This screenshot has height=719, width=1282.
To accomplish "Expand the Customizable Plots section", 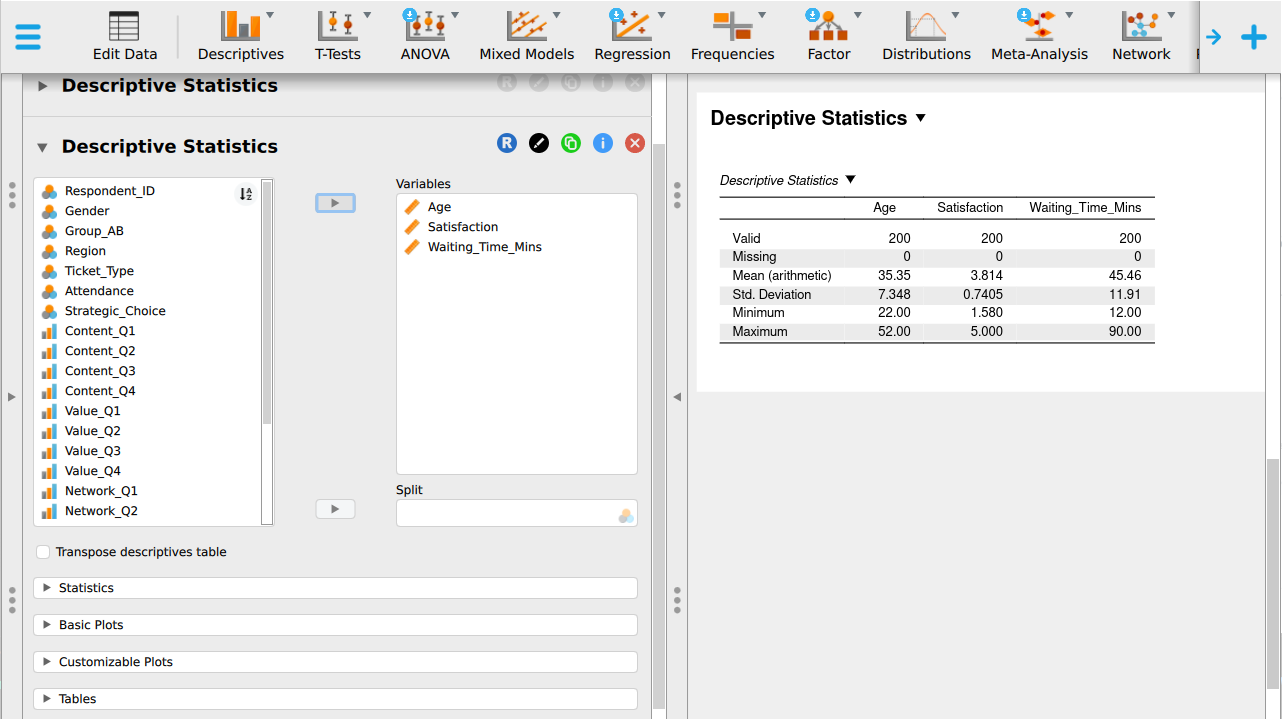I will click(x=335, y=662).
